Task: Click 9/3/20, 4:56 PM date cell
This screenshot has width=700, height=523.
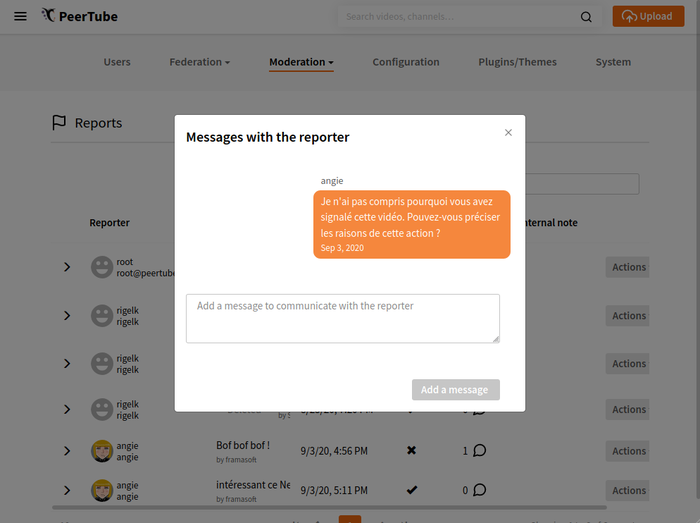Action: click(334, 451)
